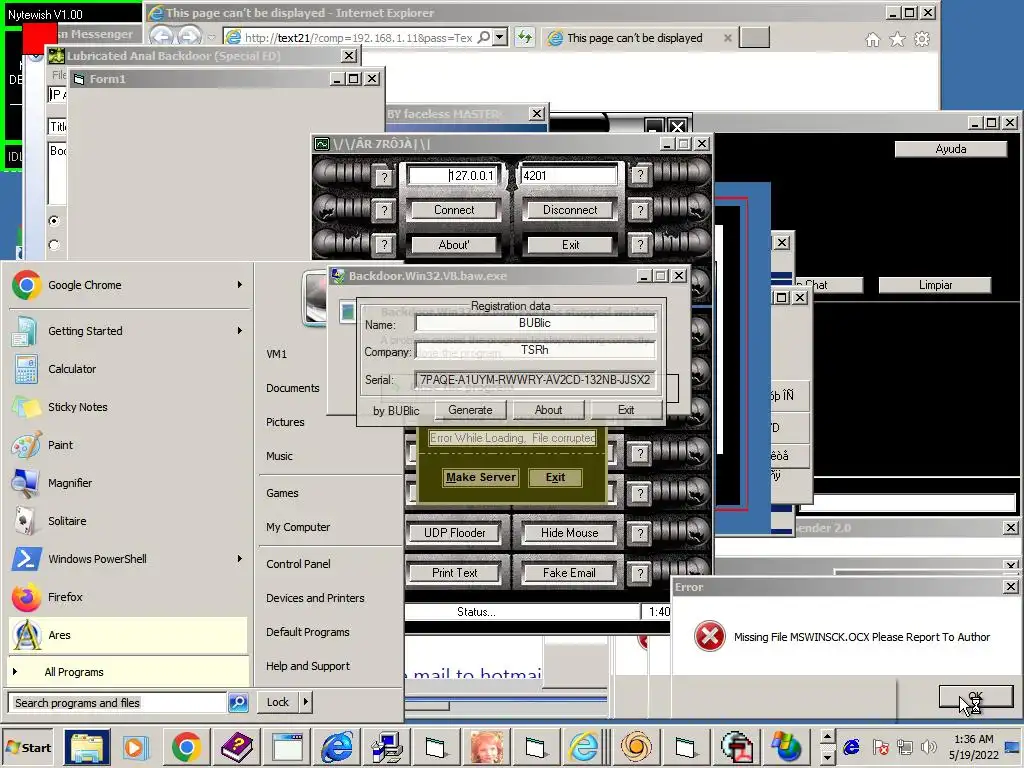Select the 'This page can't be displayed' IE tab
The width and height of the screenshot is (1024, 768).
(x=639, y=38)
